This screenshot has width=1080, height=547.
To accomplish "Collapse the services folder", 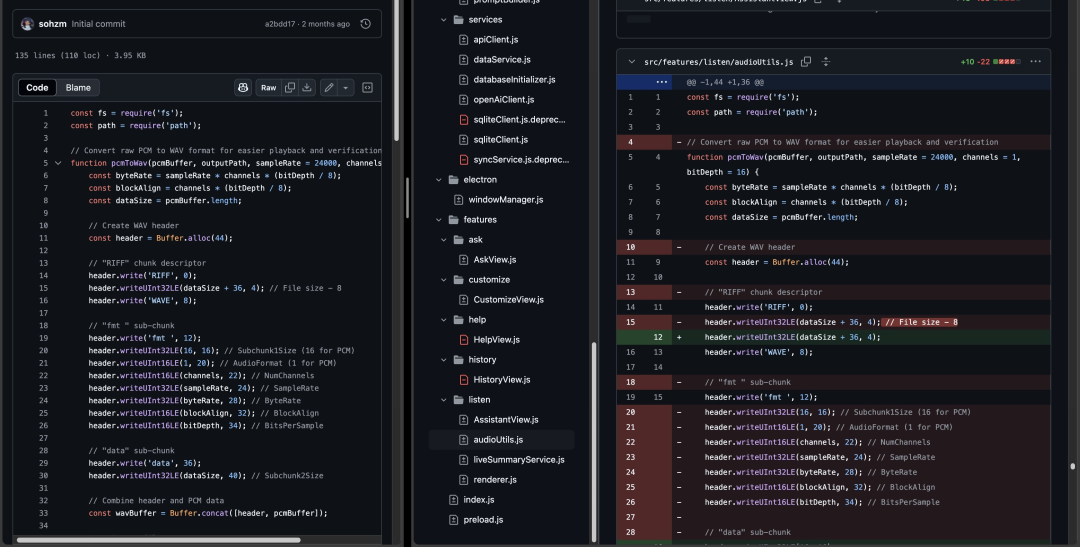I will 444,20.
